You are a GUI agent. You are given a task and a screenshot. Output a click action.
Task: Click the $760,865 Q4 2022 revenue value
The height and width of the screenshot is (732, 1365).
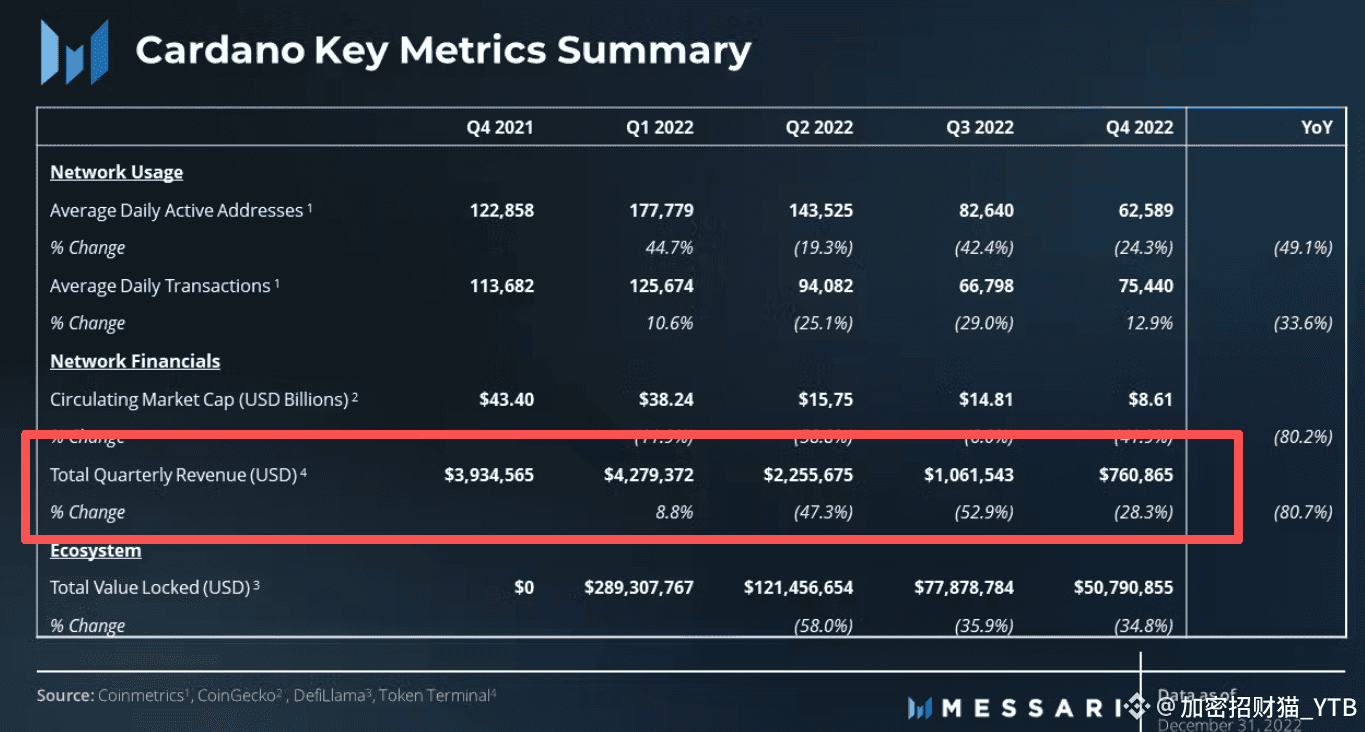(1136, 475)
